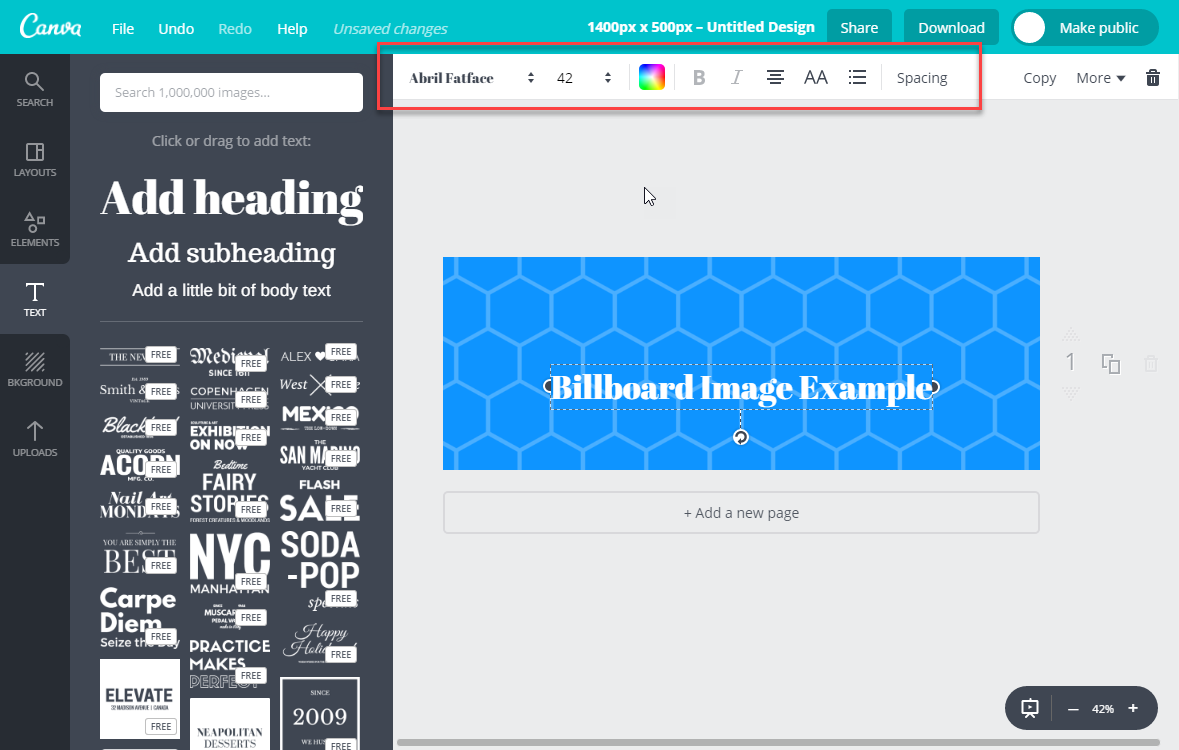
Task: Toggle italic text formatting
Action: [737, 78]
